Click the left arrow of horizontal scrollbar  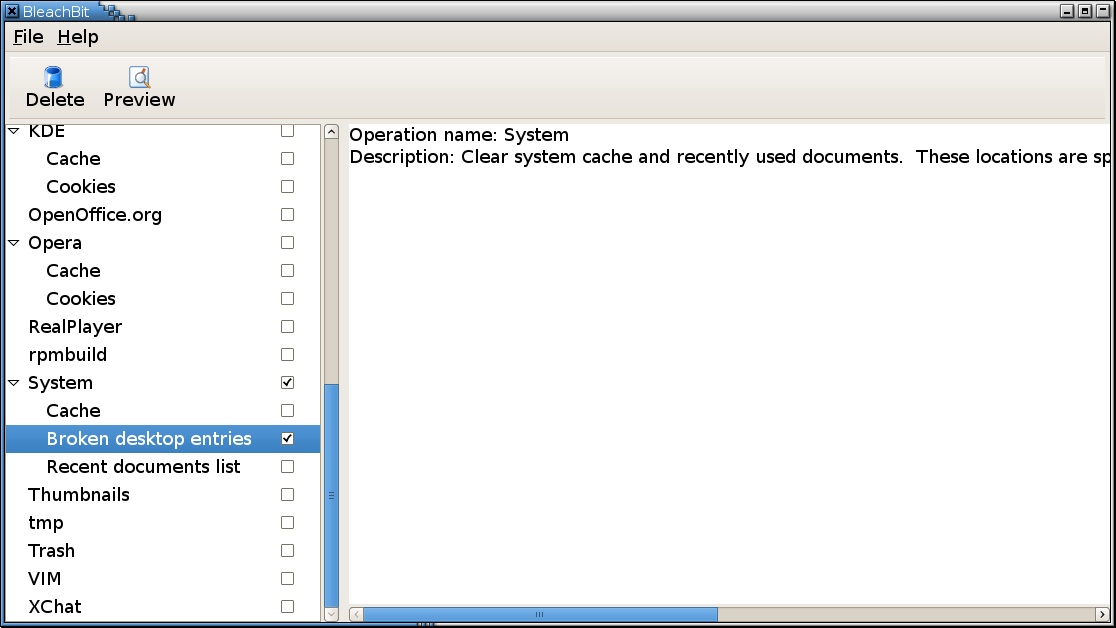355,614
